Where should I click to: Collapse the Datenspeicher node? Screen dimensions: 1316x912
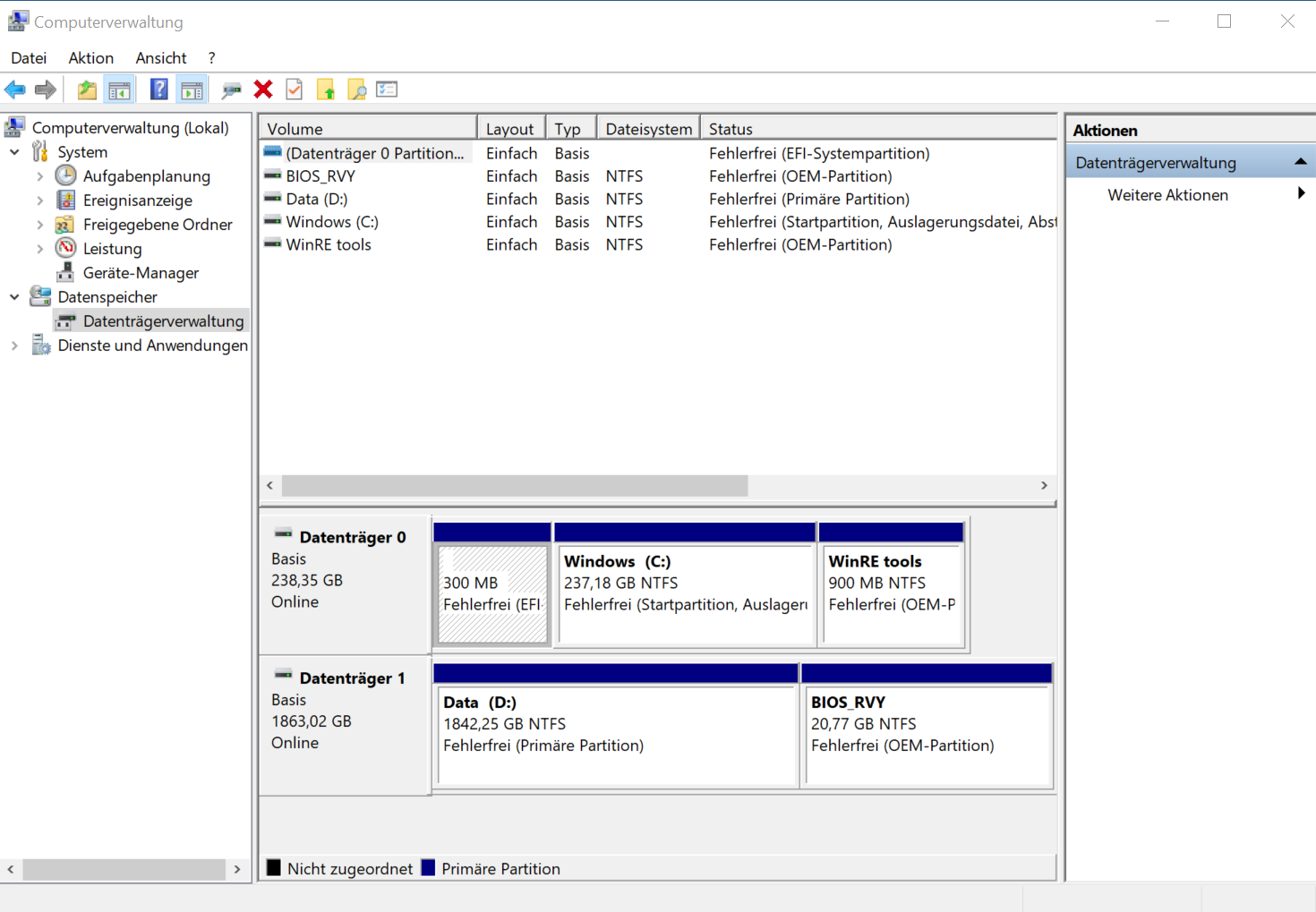pos(14,297)
